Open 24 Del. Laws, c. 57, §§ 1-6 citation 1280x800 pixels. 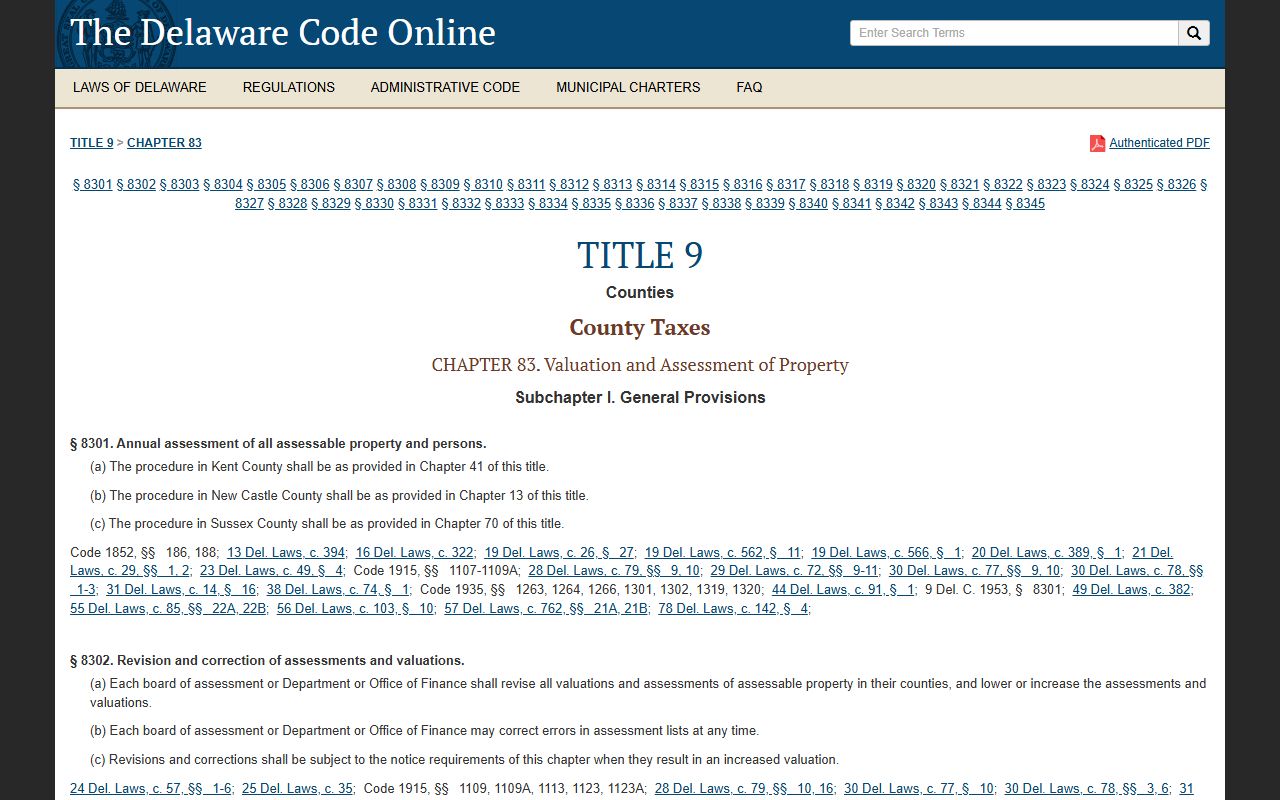tap(151, 789)
